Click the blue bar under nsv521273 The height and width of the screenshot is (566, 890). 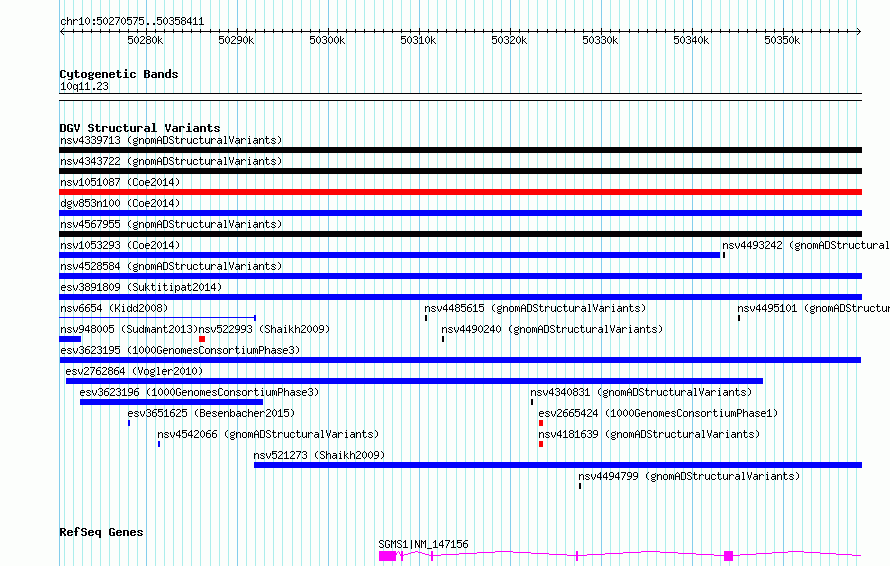tap(558, 465)
